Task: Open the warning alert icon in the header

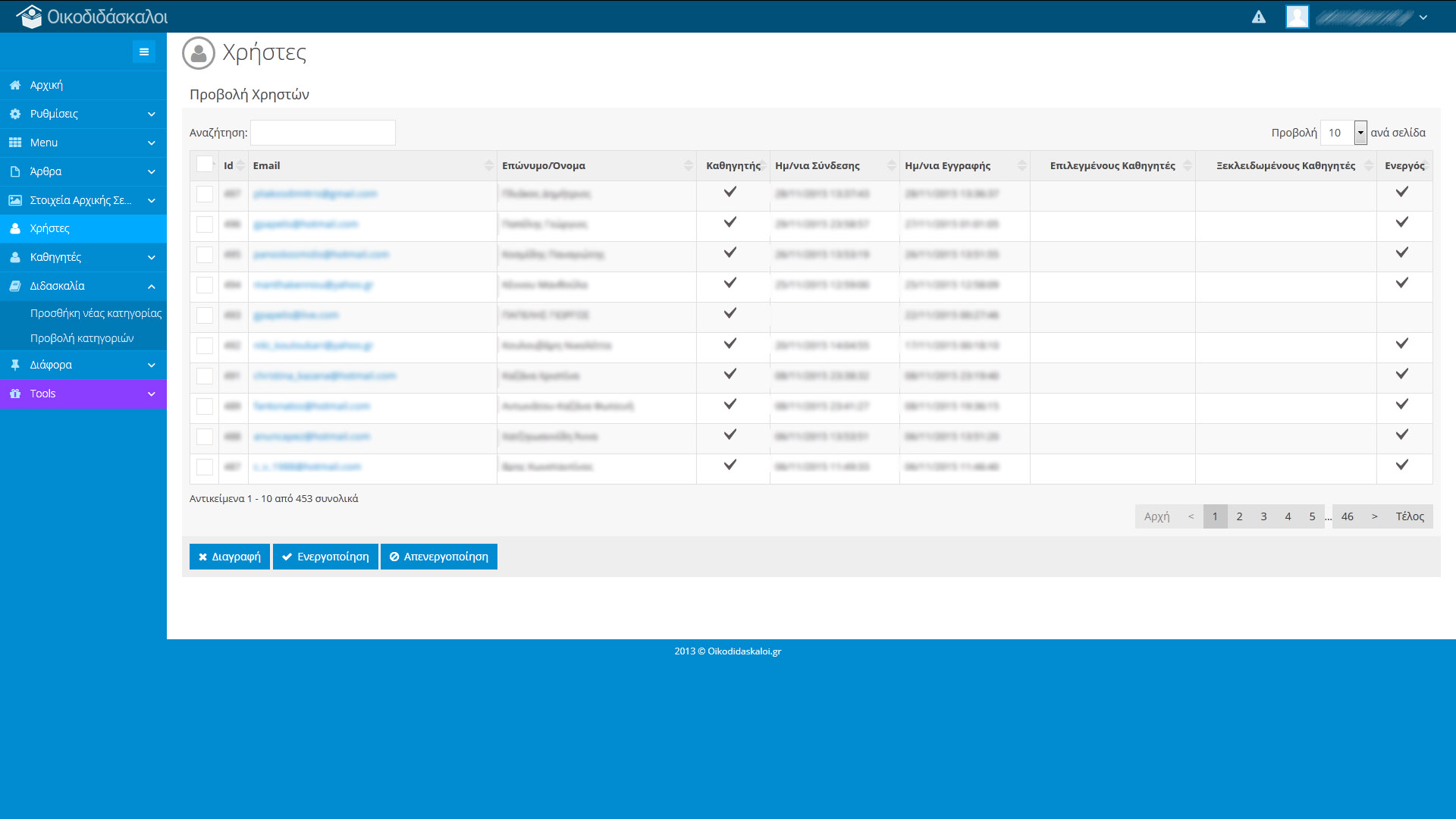Action: pos(1259,17)
